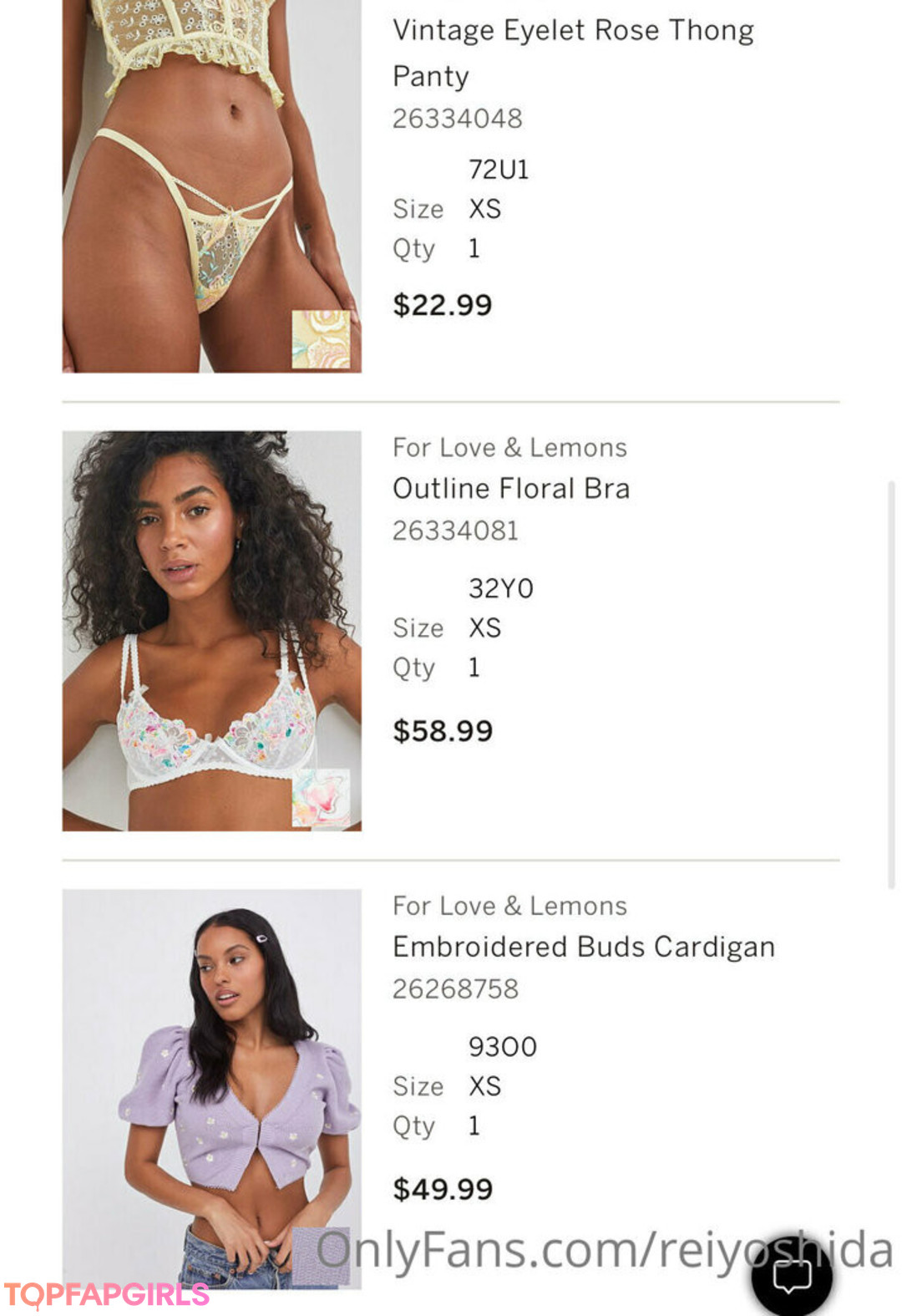Click the $49.99 price
This screenshot has height=1316, width=902.
[443, 1189]
